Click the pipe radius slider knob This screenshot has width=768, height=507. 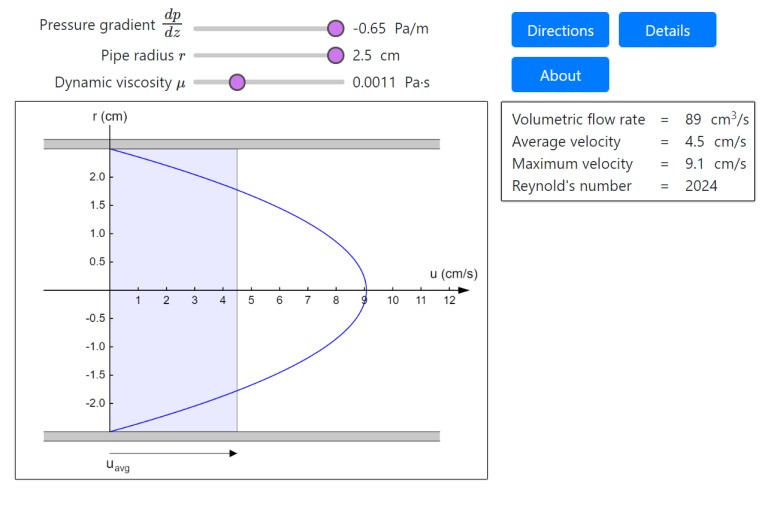coord(336,55)
